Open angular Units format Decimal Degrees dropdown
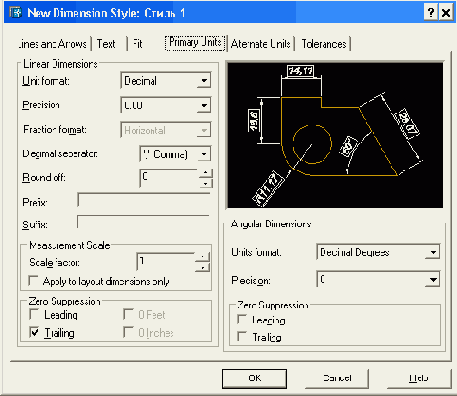This screenshot has height=396, width=457. [x=433, y=252]
